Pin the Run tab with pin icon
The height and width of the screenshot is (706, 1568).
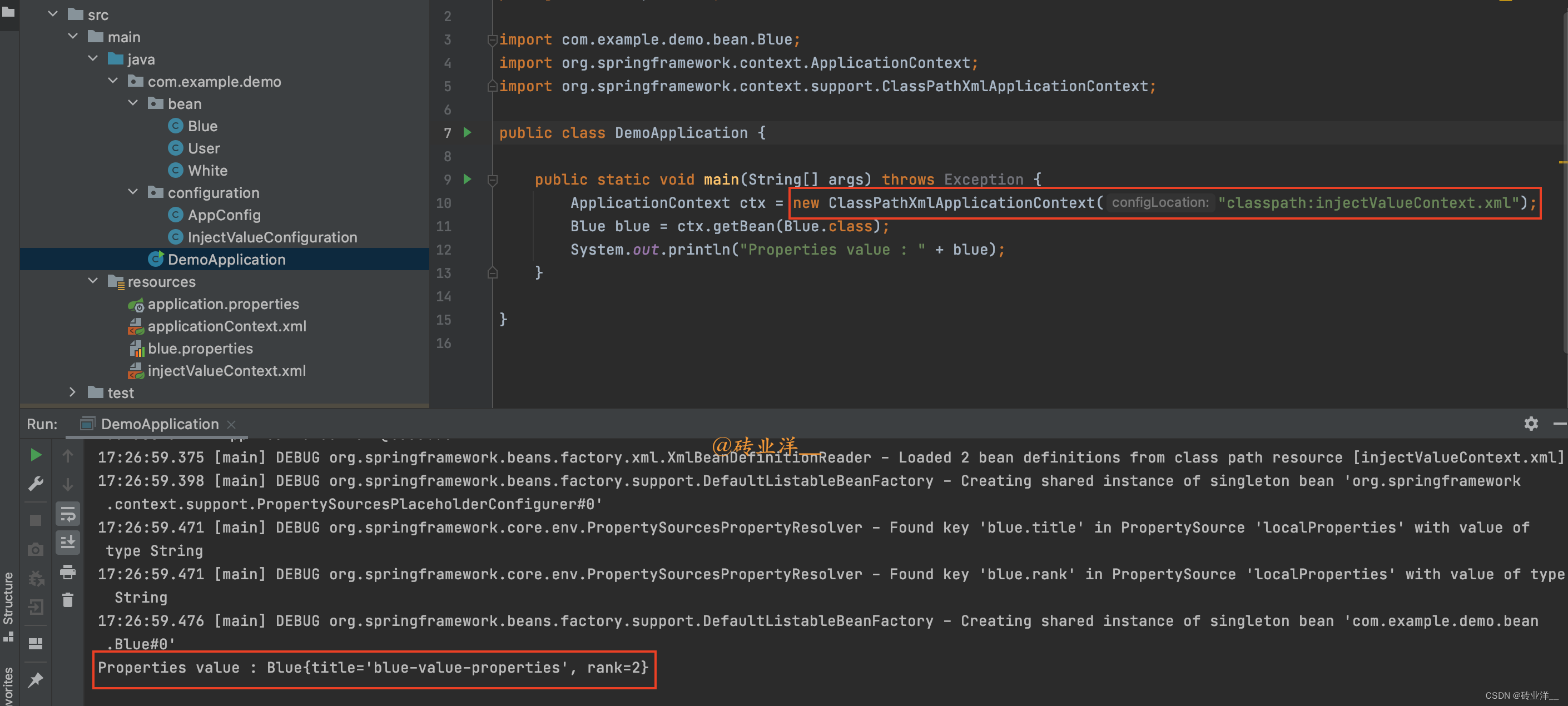coord(36,680)
